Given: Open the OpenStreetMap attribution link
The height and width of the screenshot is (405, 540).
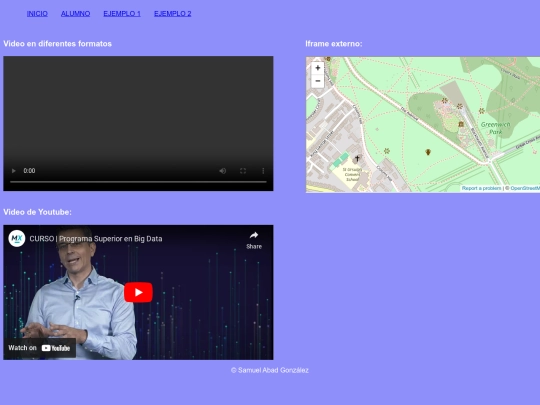Looking at the screenshot, I should point(525,188).
